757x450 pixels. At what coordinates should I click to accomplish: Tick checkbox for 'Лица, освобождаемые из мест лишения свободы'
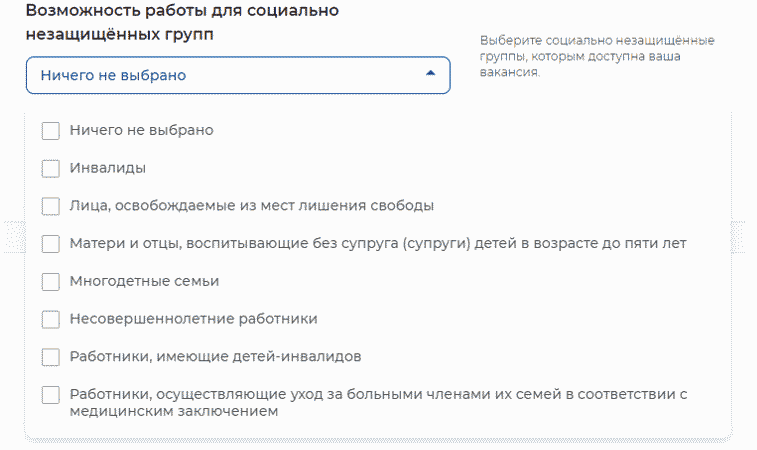51,206
